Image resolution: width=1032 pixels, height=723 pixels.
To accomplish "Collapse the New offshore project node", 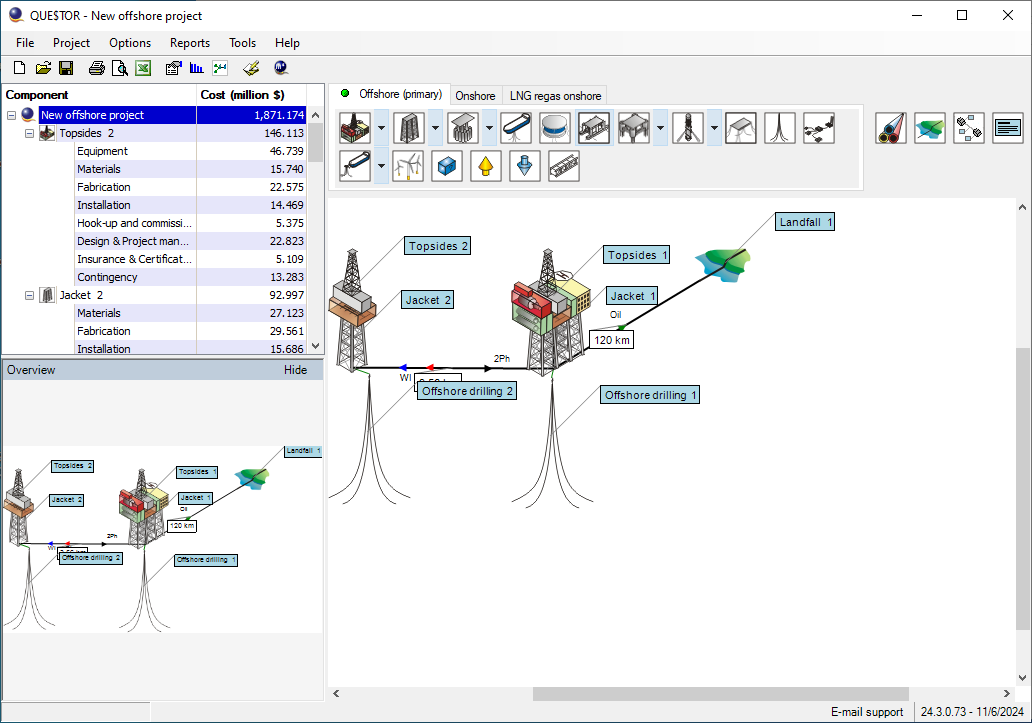I will (x=11, y=115).
